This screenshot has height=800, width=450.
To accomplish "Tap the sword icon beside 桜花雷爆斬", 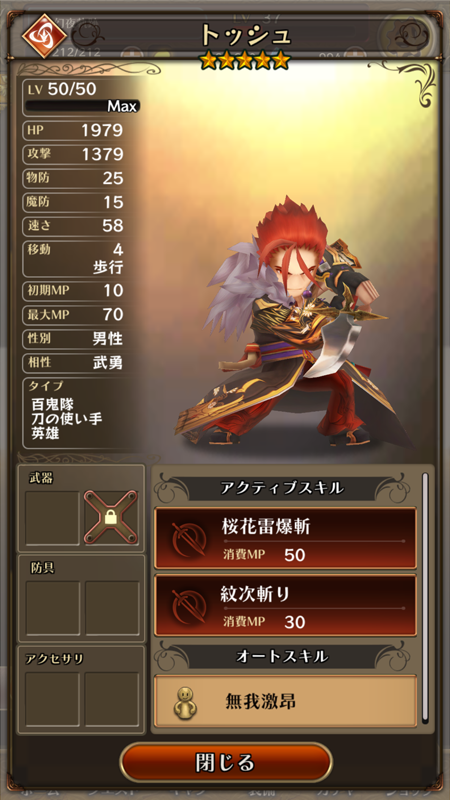I will pos(189,539).
